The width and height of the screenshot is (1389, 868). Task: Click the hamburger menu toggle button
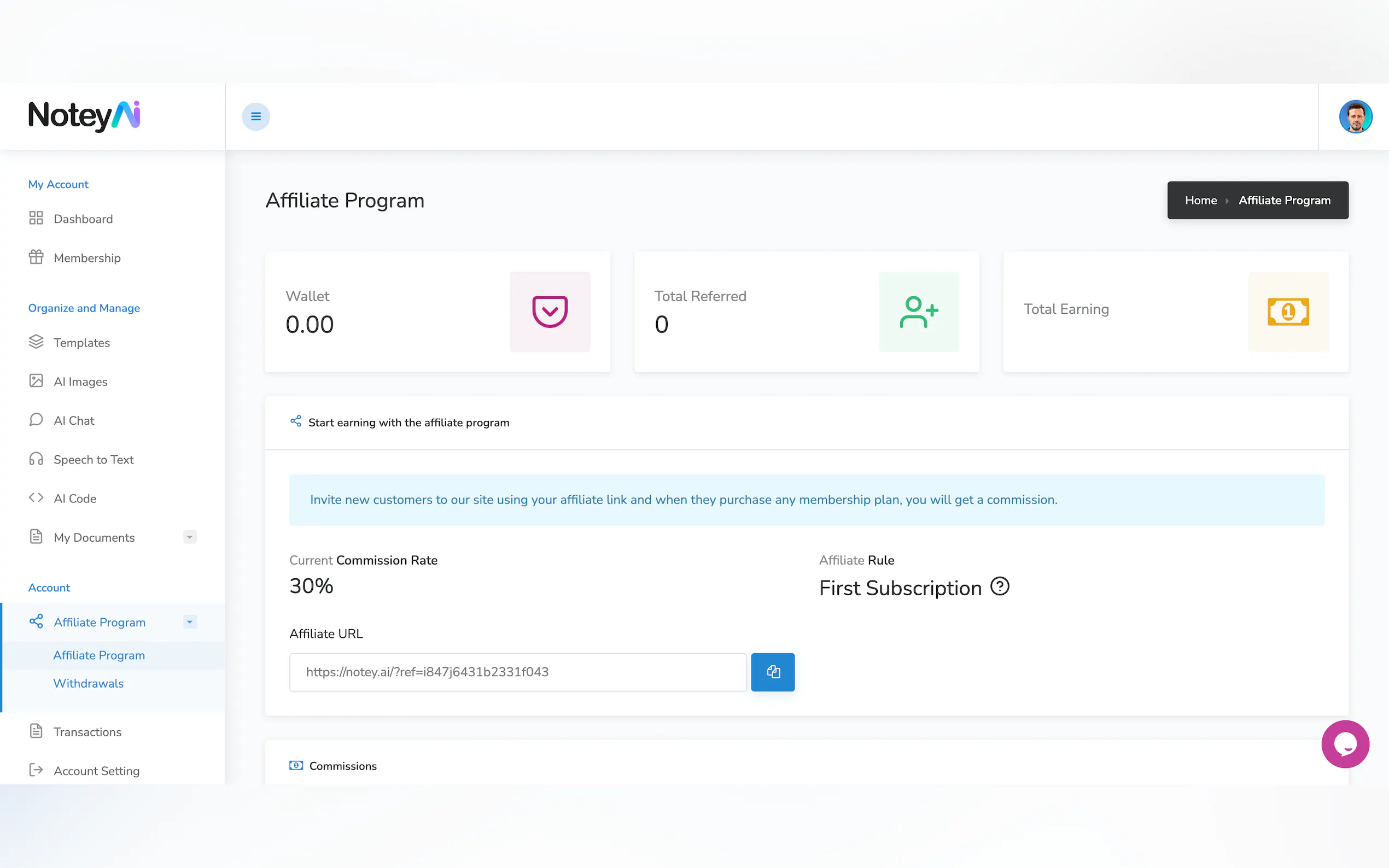point(255,116)
